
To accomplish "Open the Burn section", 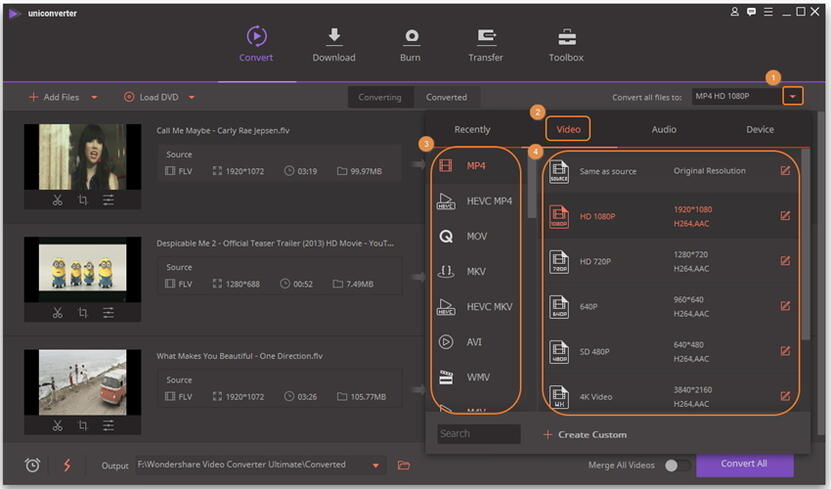I will [x=411, y=44].
